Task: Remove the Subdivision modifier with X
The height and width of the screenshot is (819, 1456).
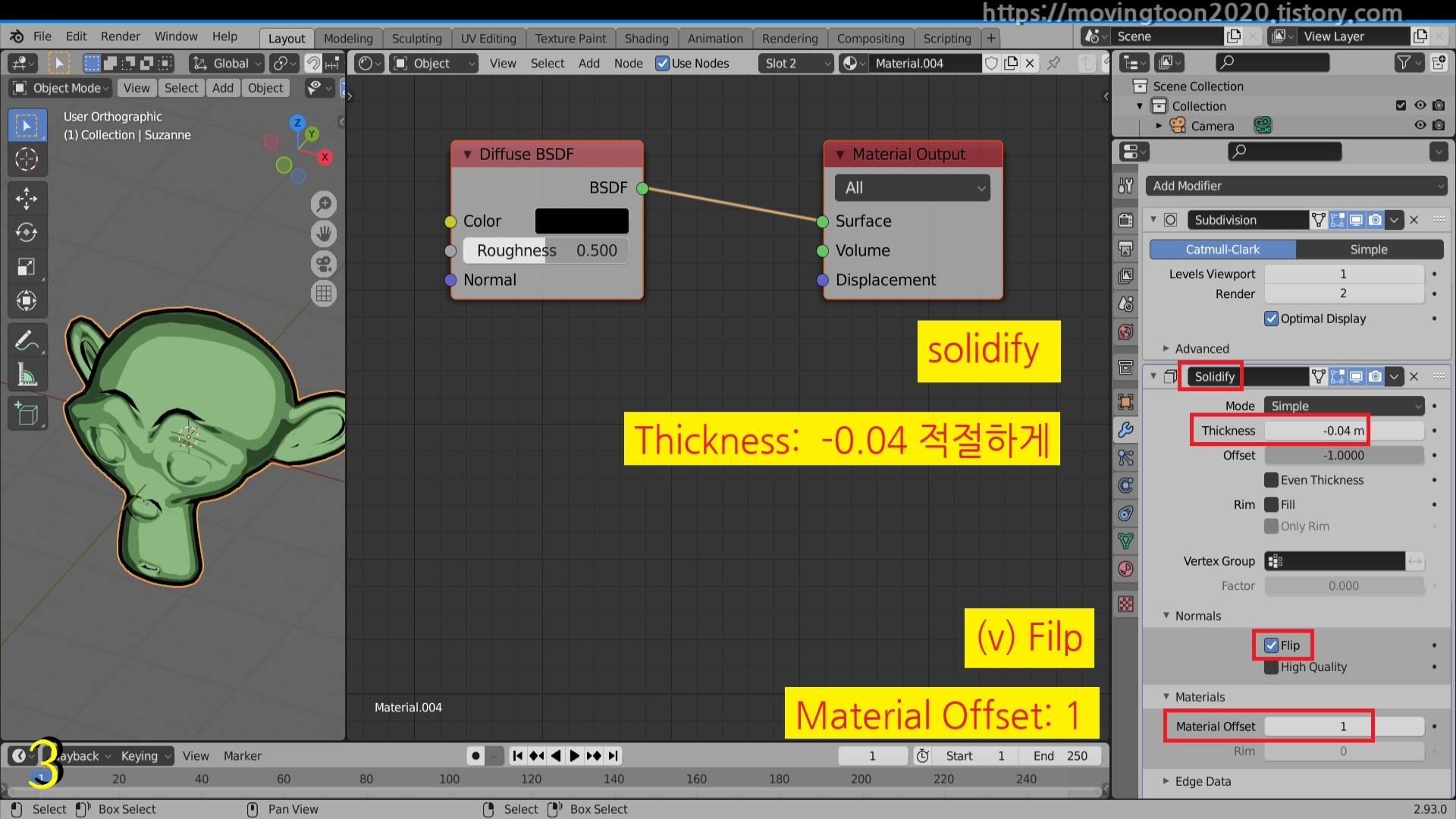Action: pyautogui.click(x=1414, y=220)
